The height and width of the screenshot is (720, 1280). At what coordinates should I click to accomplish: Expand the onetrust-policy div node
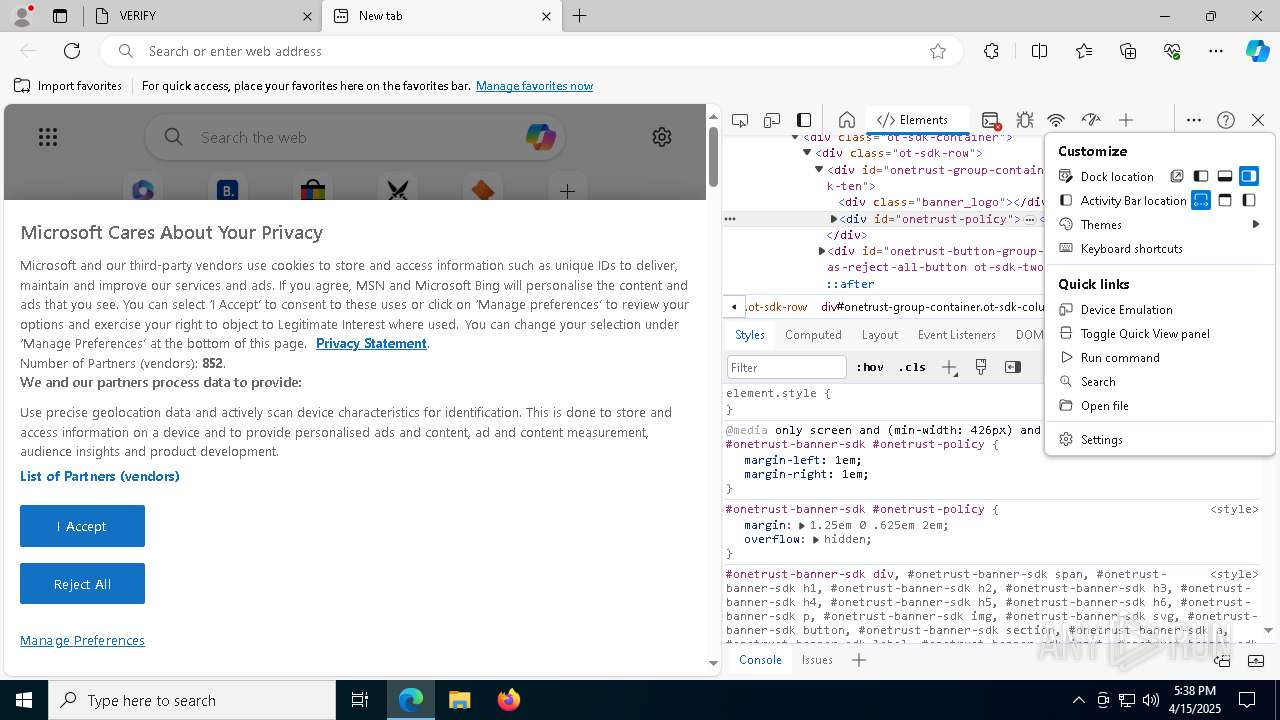(x=834, y=219)
